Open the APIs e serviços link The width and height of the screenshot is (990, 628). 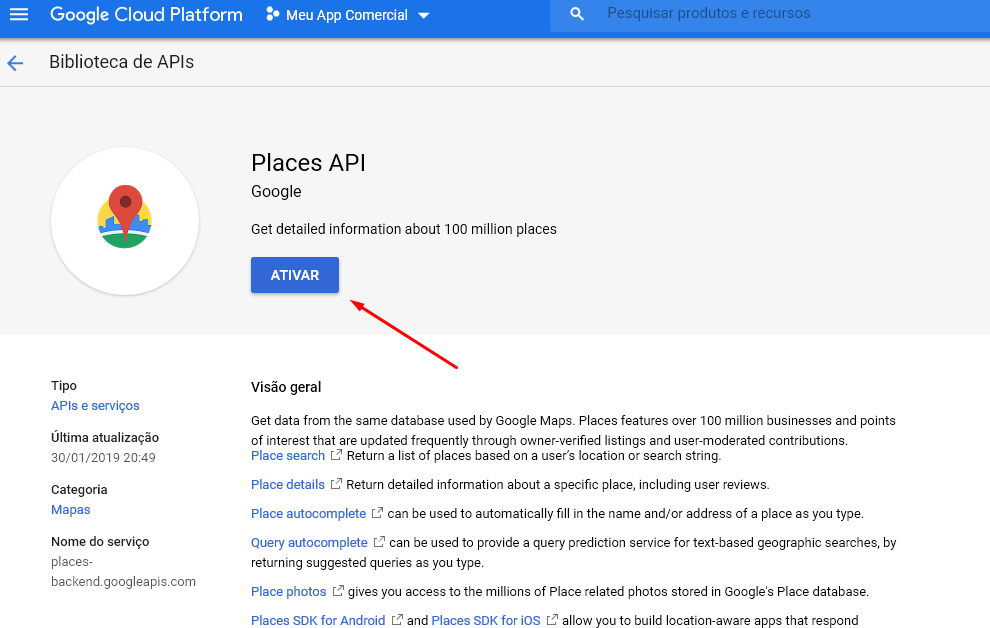tap(95, 406)
